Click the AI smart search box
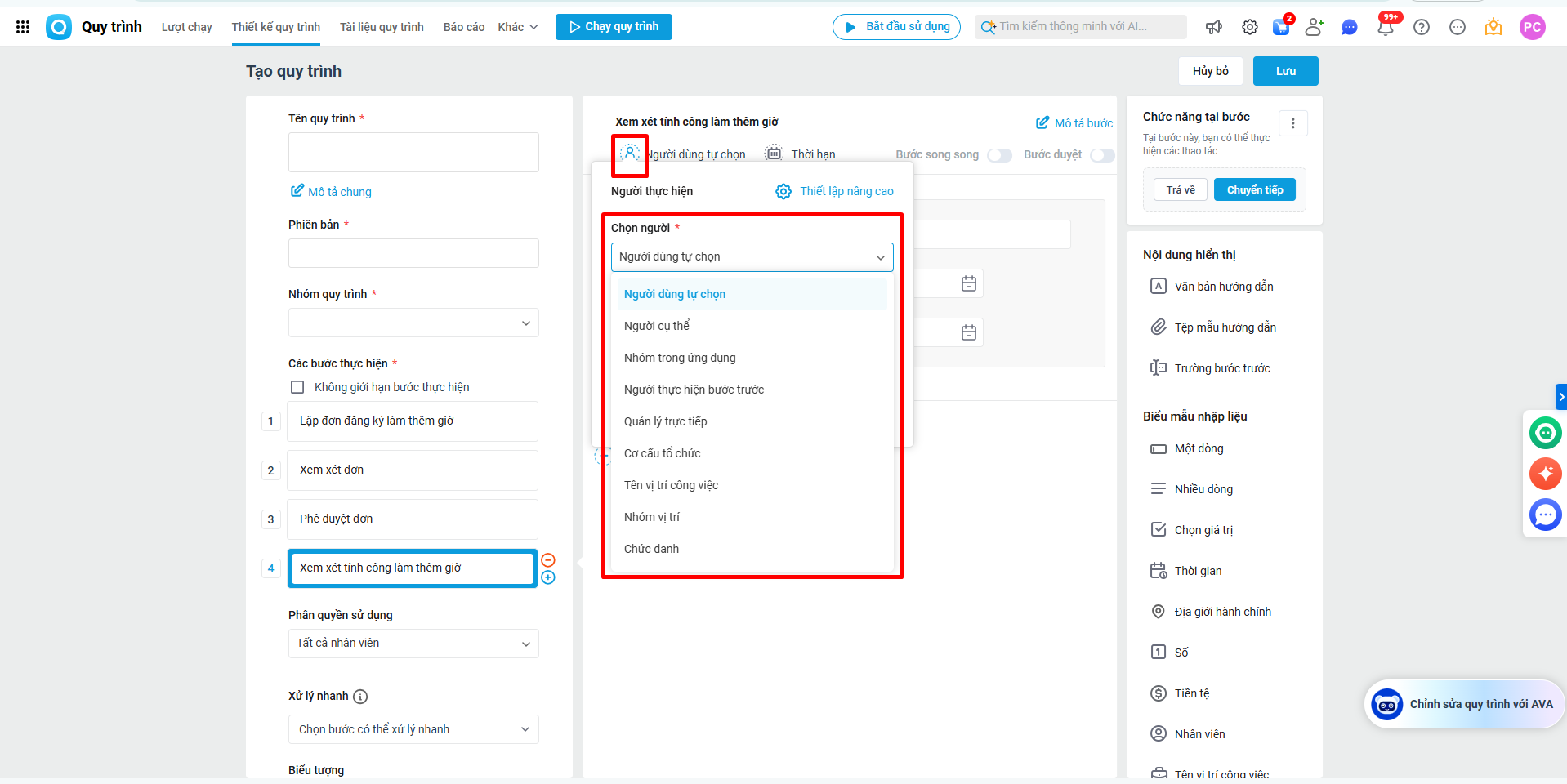This screenshot has height=784, width=1567. (x=1081, y=27)
